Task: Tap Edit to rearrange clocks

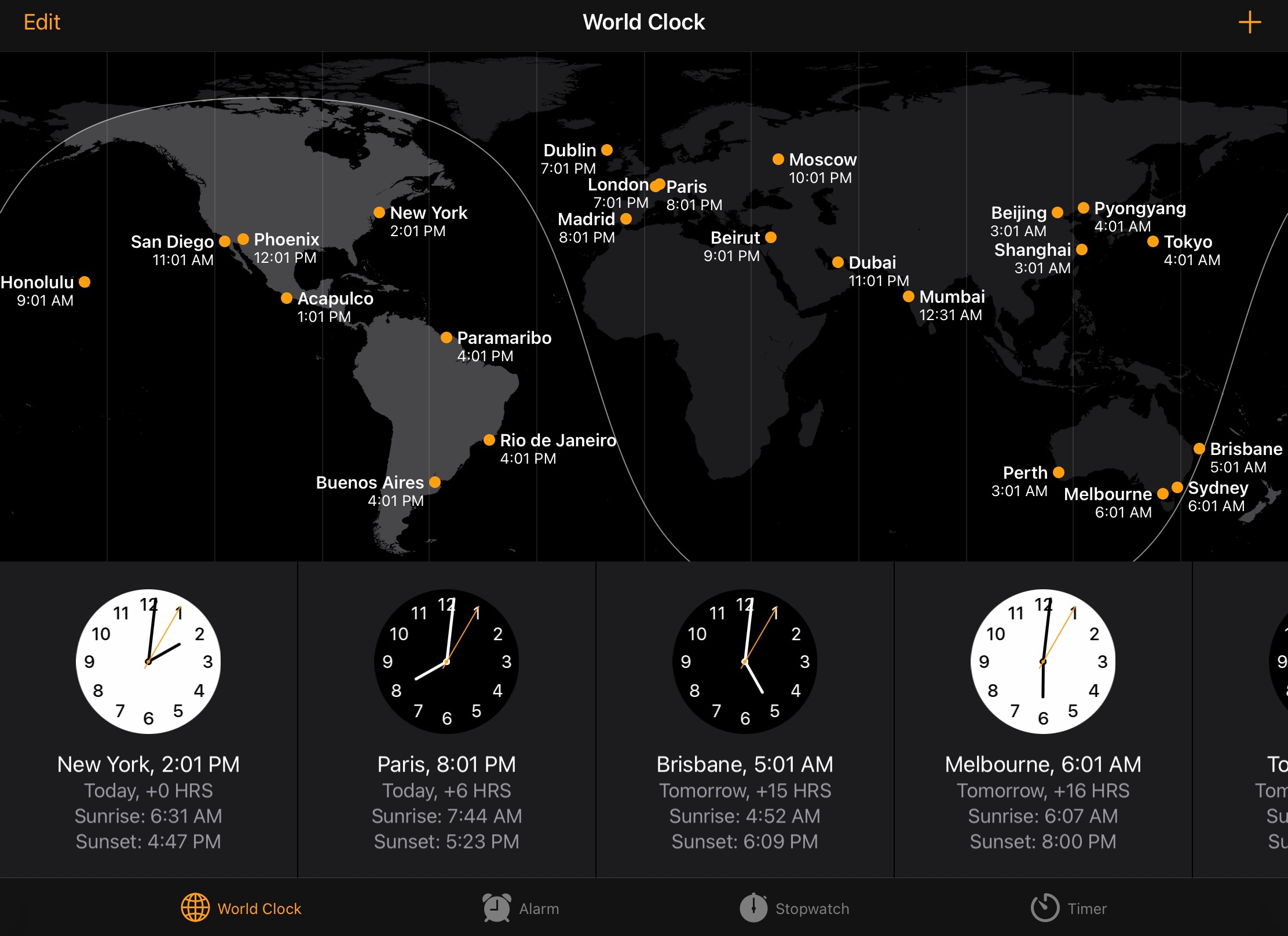Action: coord(41,22)
